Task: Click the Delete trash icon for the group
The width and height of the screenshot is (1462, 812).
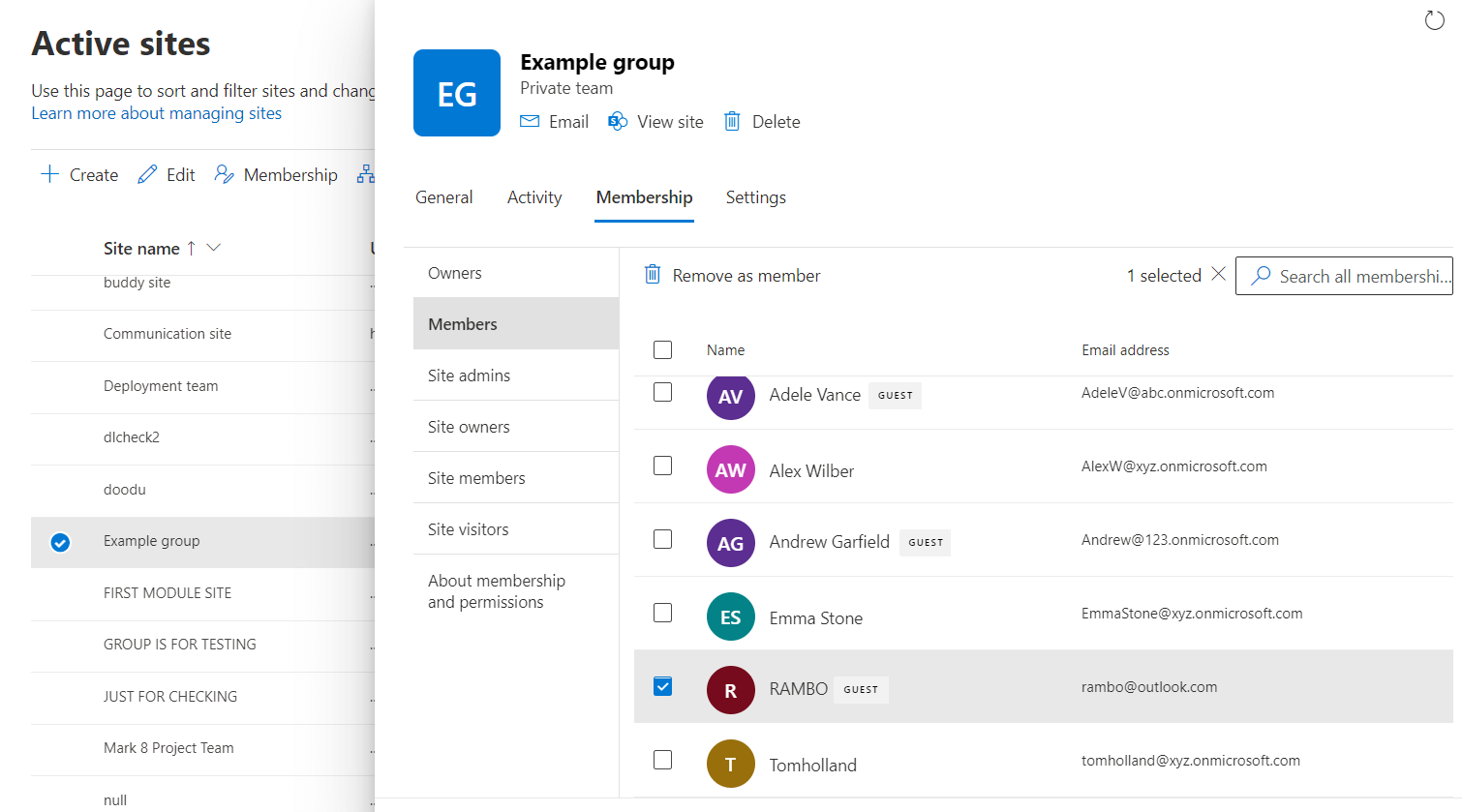Action: click(732, 120)
